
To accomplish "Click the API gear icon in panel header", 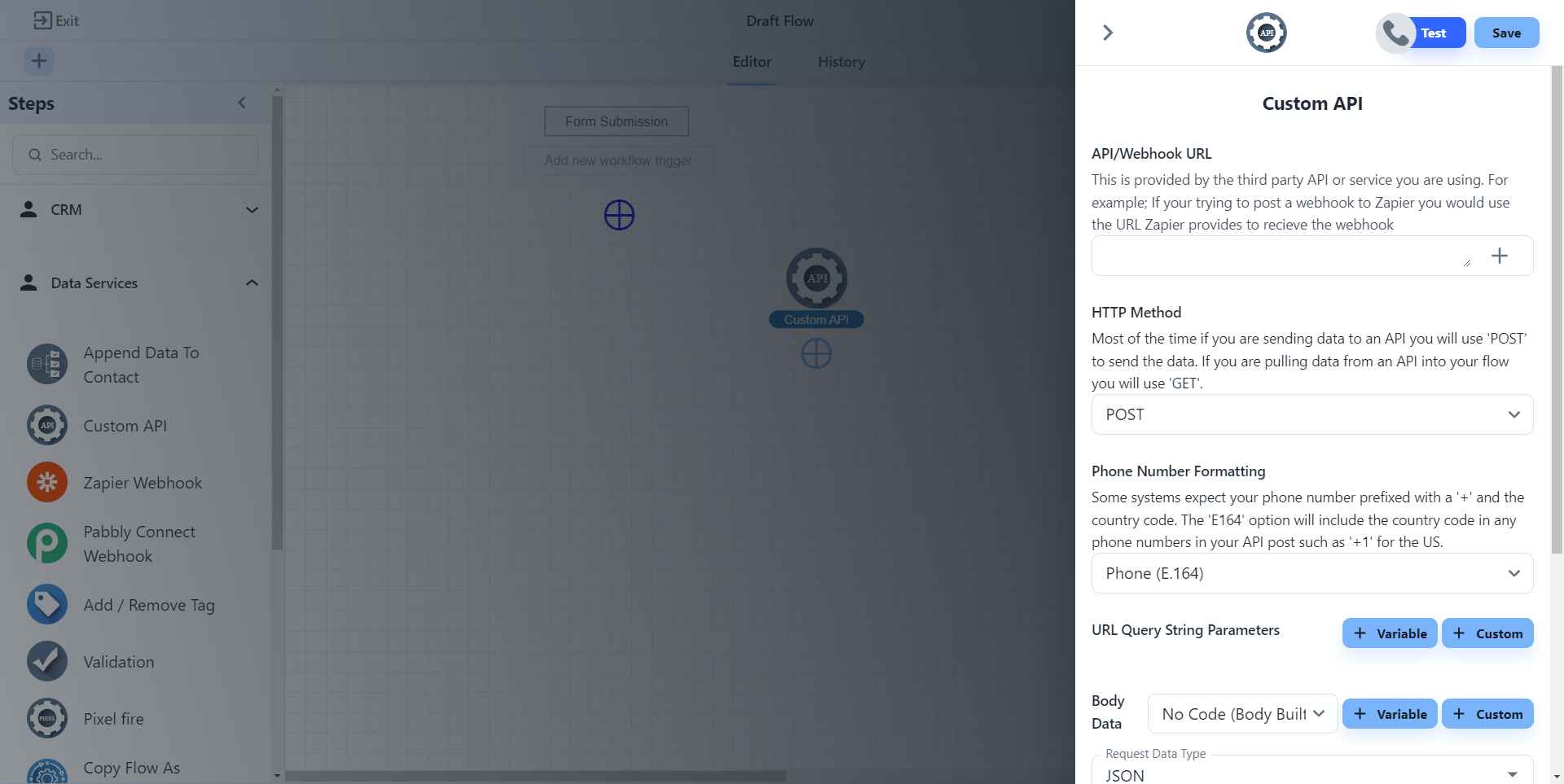I will [x=1267, y=33].
